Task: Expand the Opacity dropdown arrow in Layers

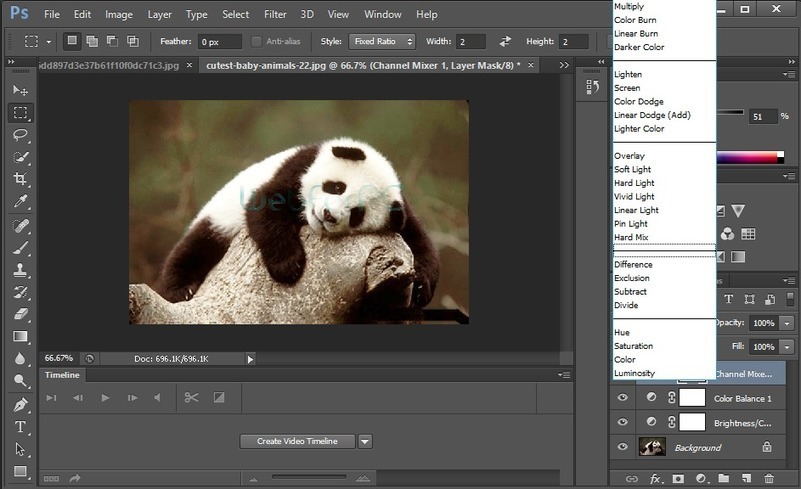Action: pyautogui.click(x=787, y=324)
